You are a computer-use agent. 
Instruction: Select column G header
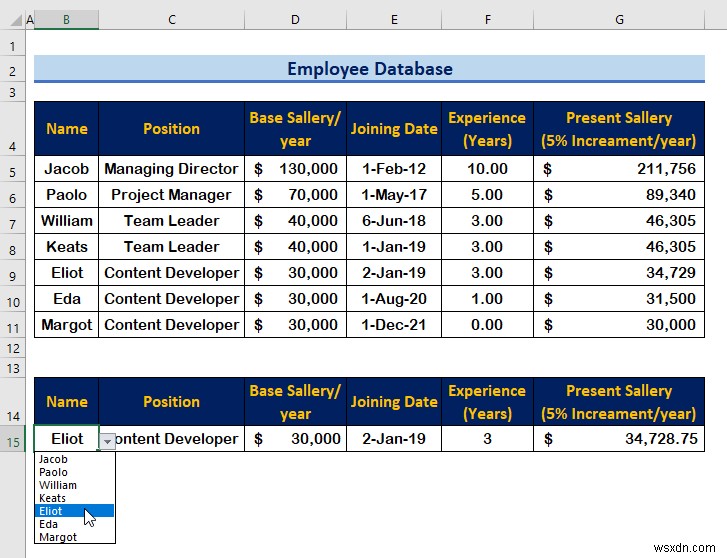[x=619, y=20]
